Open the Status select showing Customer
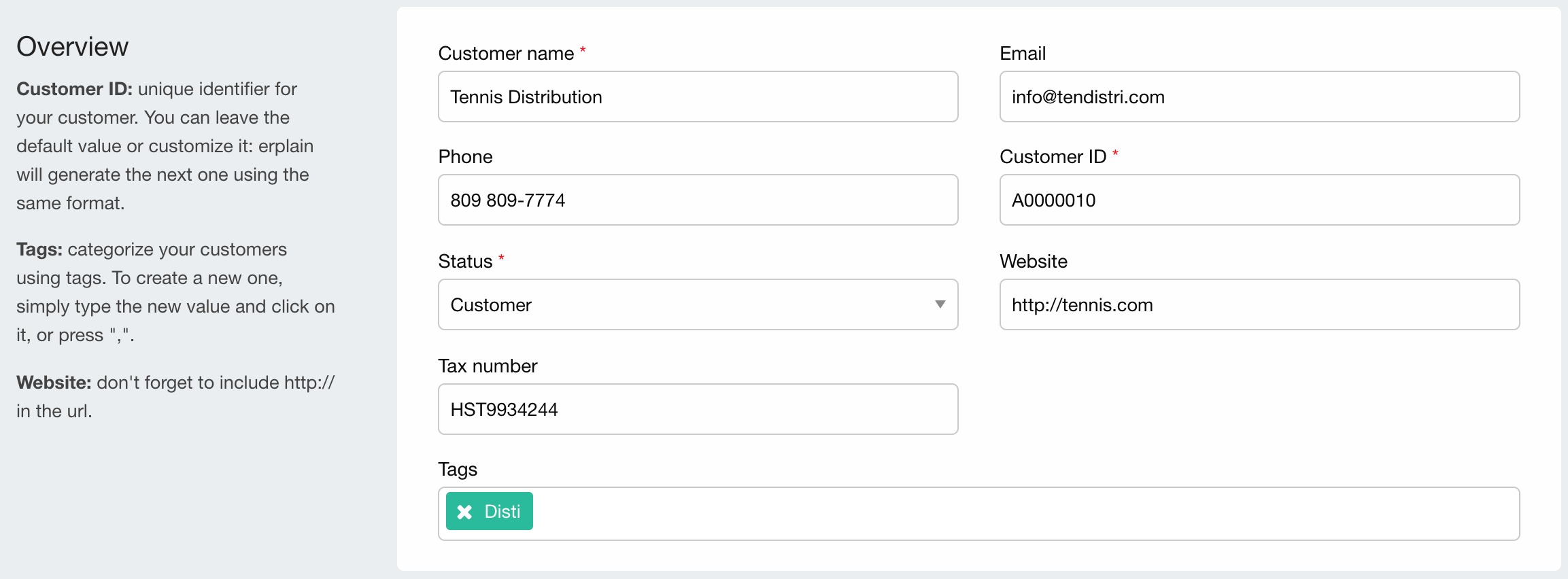Image resolution: width=1568 pixels, height=579 pixels. point(687,304)
